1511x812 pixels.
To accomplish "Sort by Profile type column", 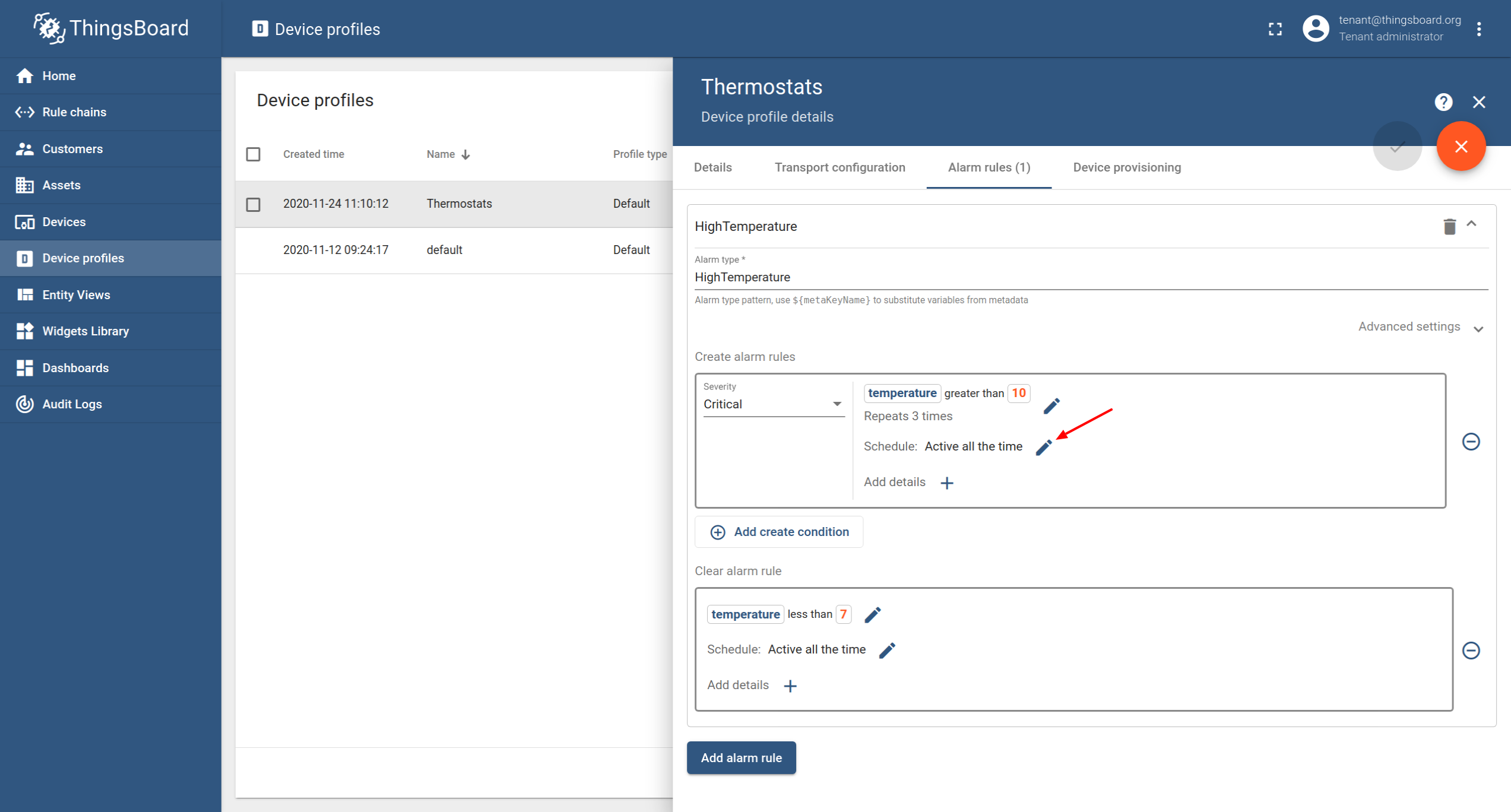I will pos(639,154).
